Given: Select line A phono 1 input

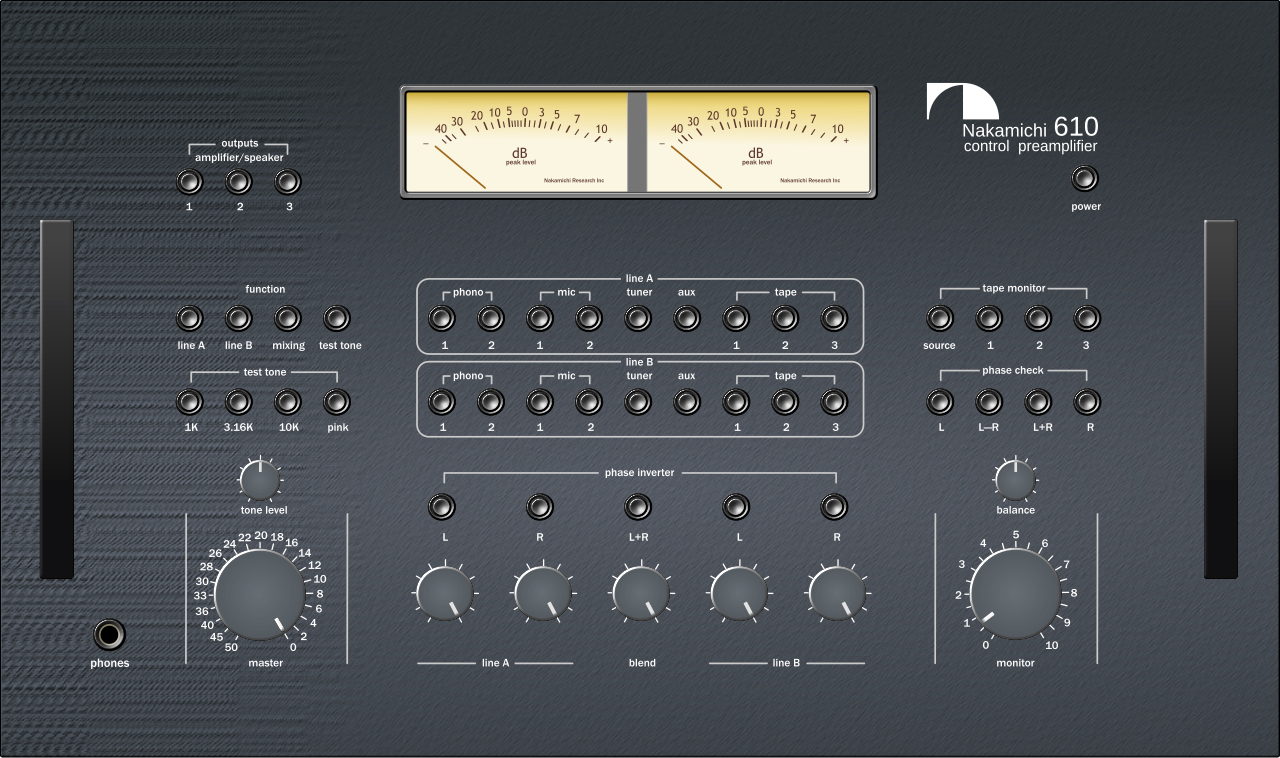Looking at the screenshot, I should tap(441, 319).
